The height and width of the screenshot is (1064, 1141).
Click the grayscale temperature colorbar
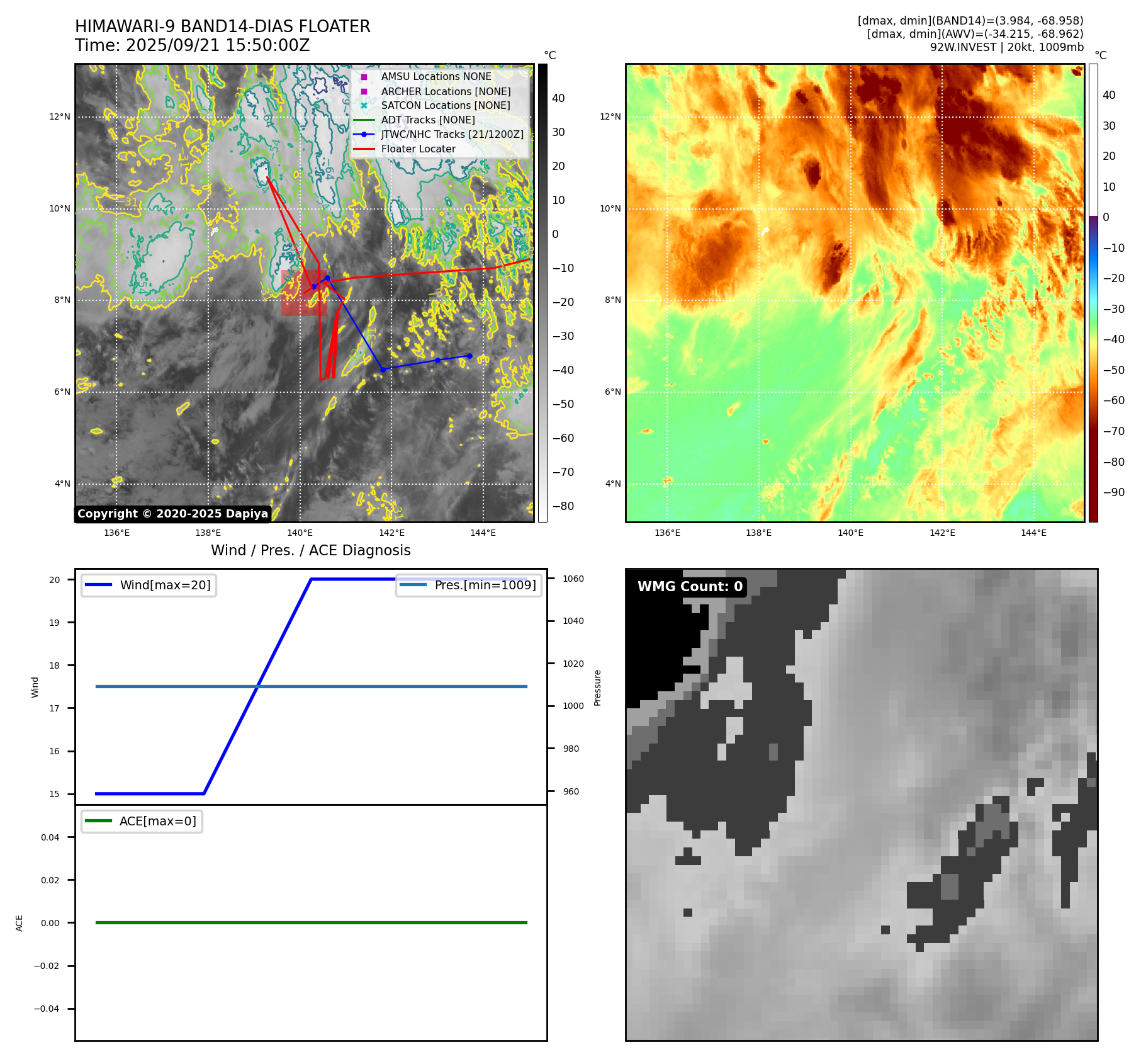click(x=542, y=293)
